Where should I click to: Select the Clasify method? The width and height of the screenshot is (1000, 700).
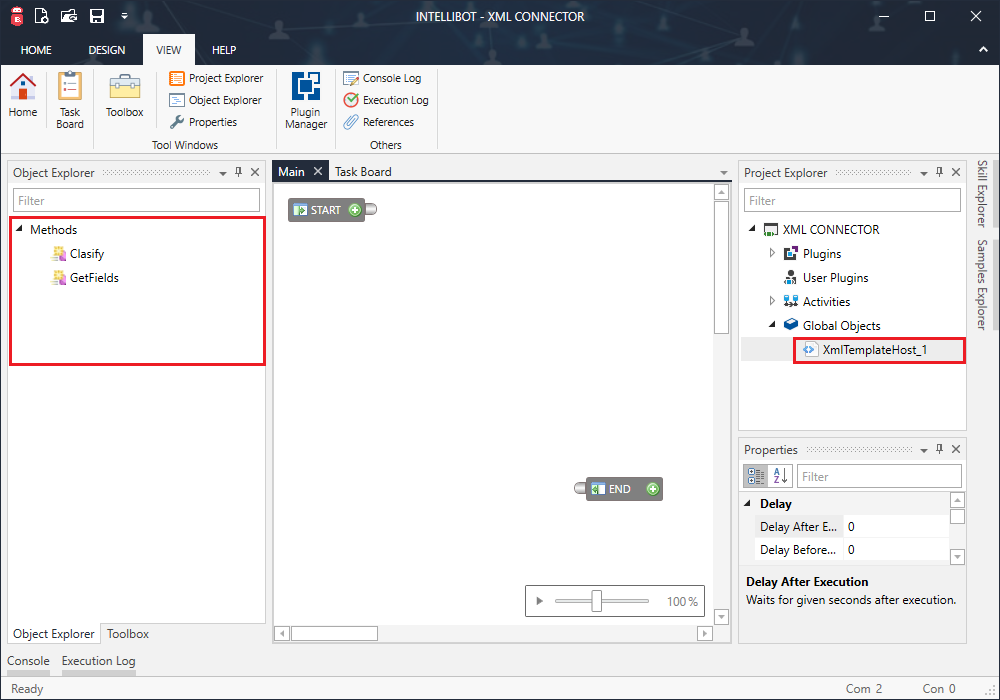coord(78,254)
